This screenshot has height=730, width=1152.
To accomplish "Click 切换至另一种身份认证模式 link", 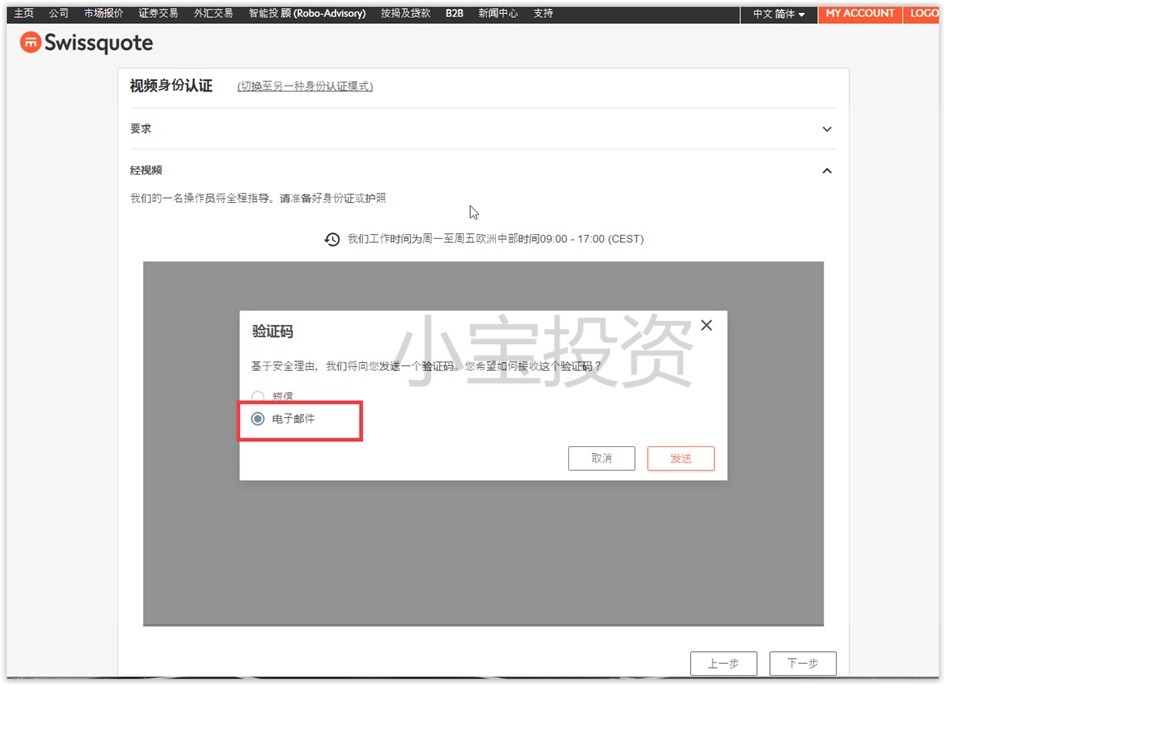I will (305, 87).
